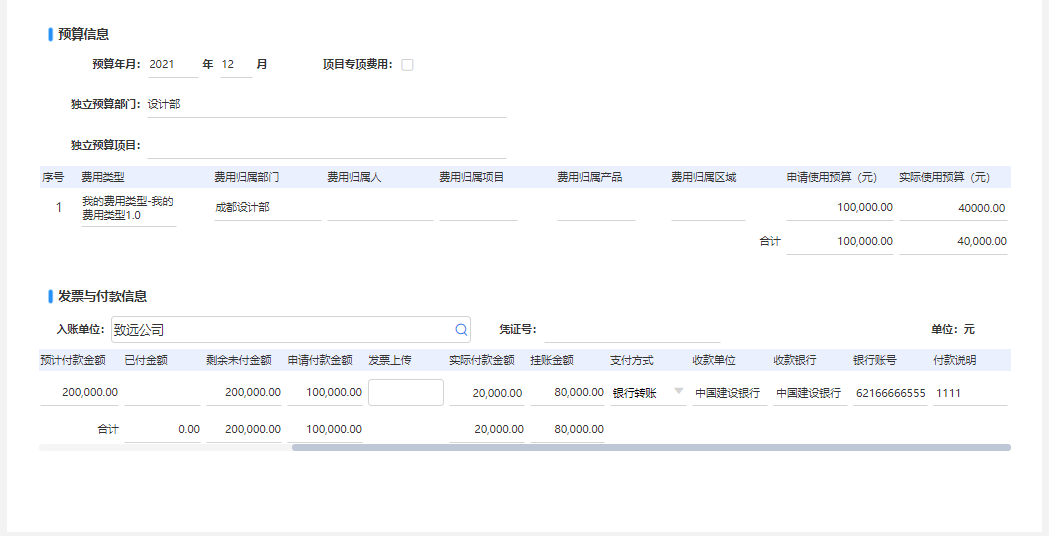Click the 预算信息 section heading

(x=84, y=34)
